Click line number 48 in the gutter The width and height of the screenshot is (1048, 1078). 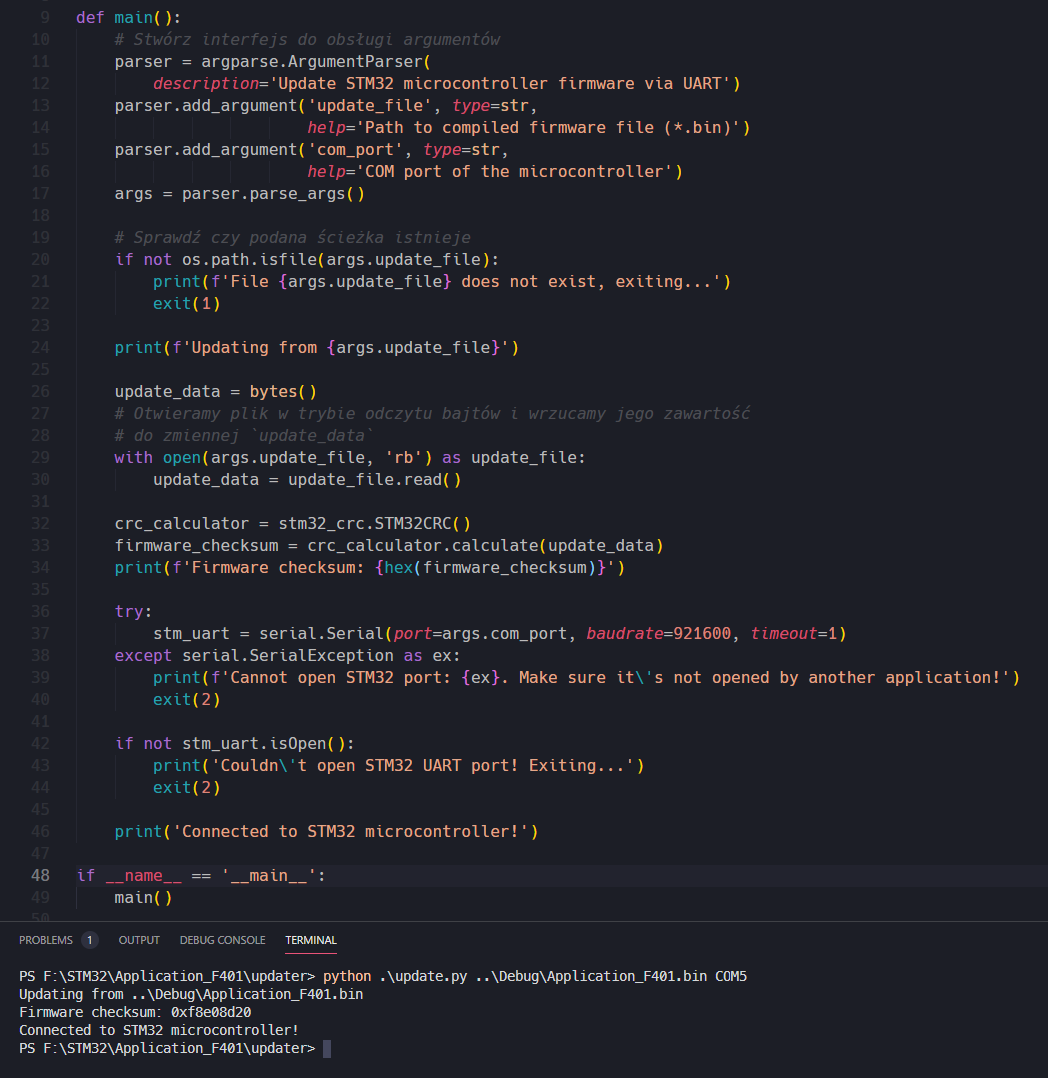(40, 875)
